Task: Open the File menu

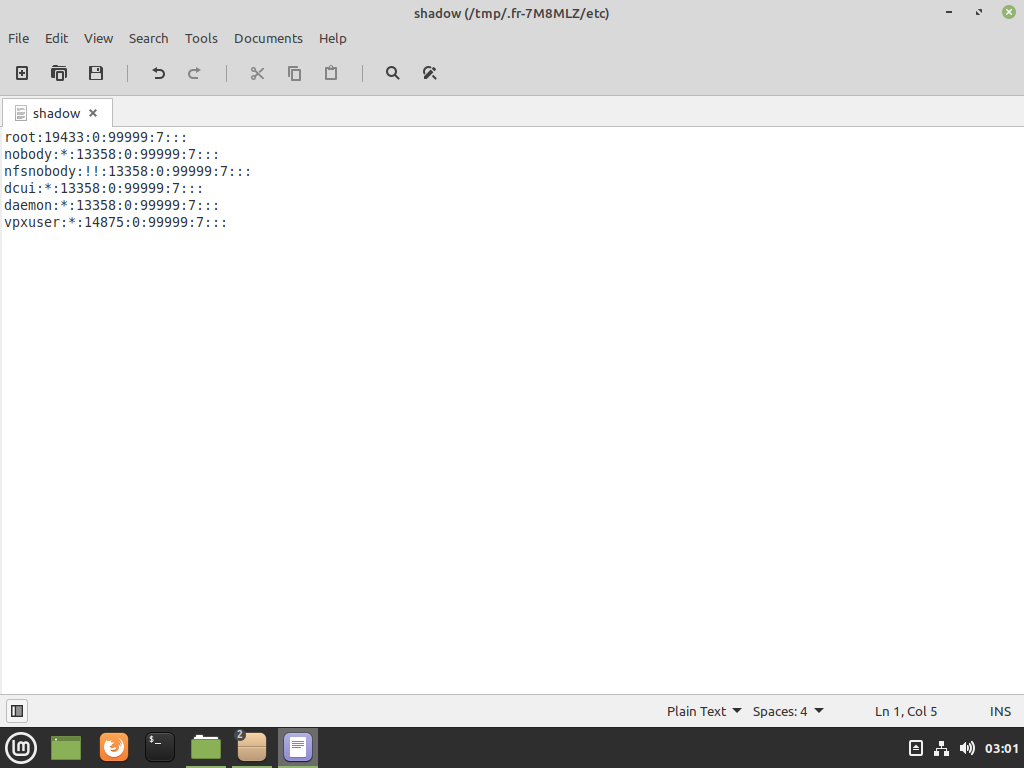Action: [18, 39]
